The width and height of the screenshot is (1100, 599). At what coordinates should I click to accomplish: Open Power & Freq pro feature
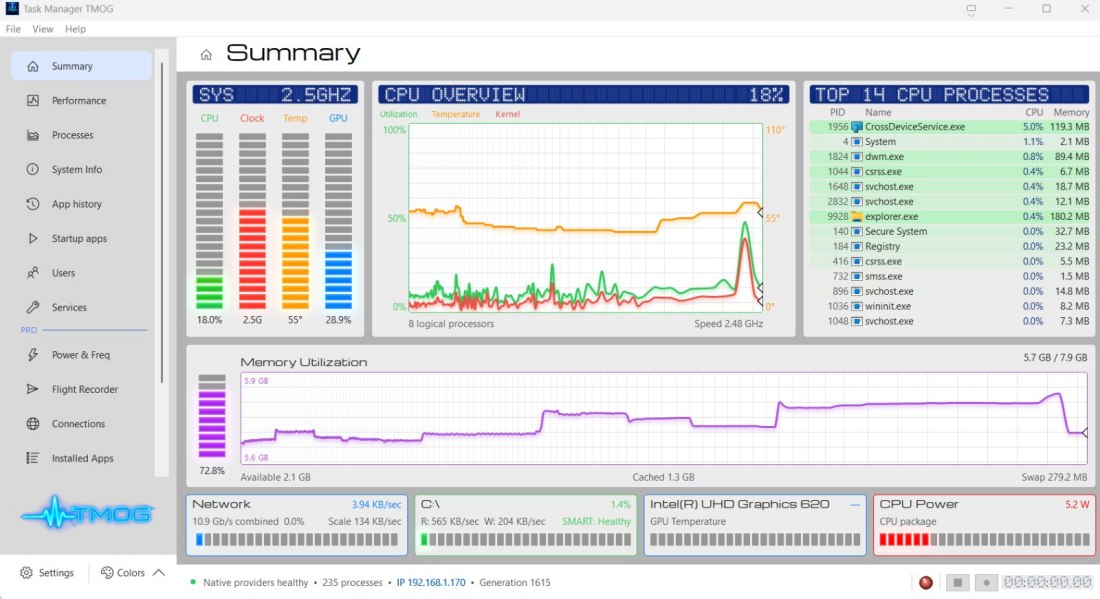(81, 355)
